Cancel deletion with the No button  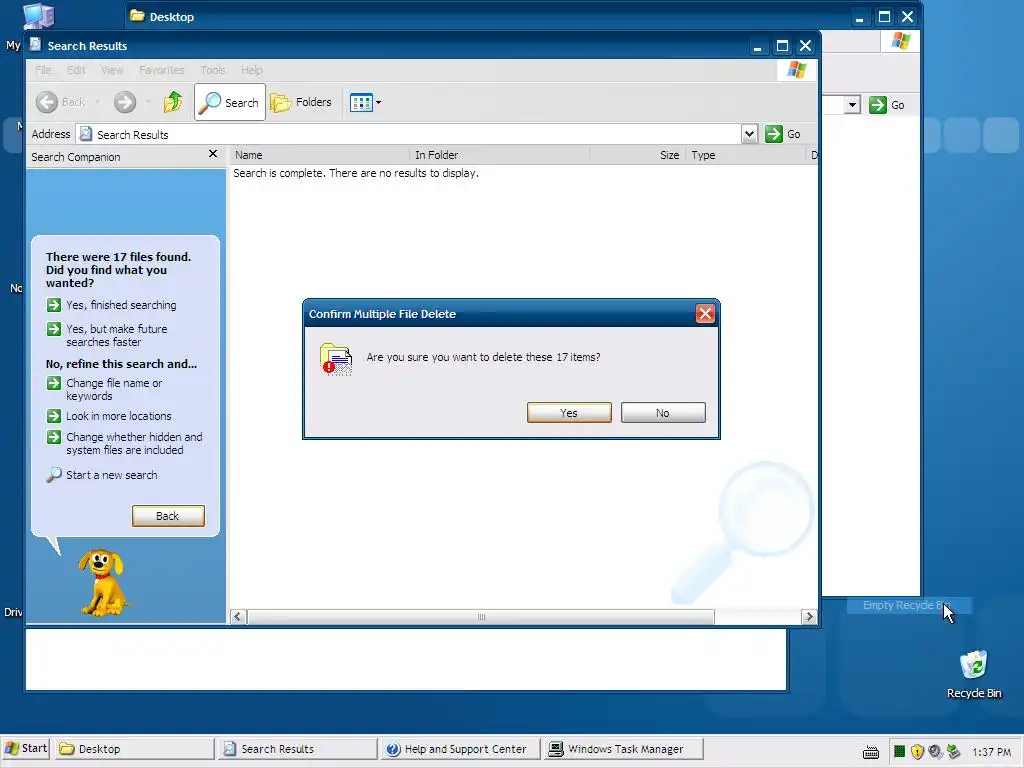[x=663, y=413]
